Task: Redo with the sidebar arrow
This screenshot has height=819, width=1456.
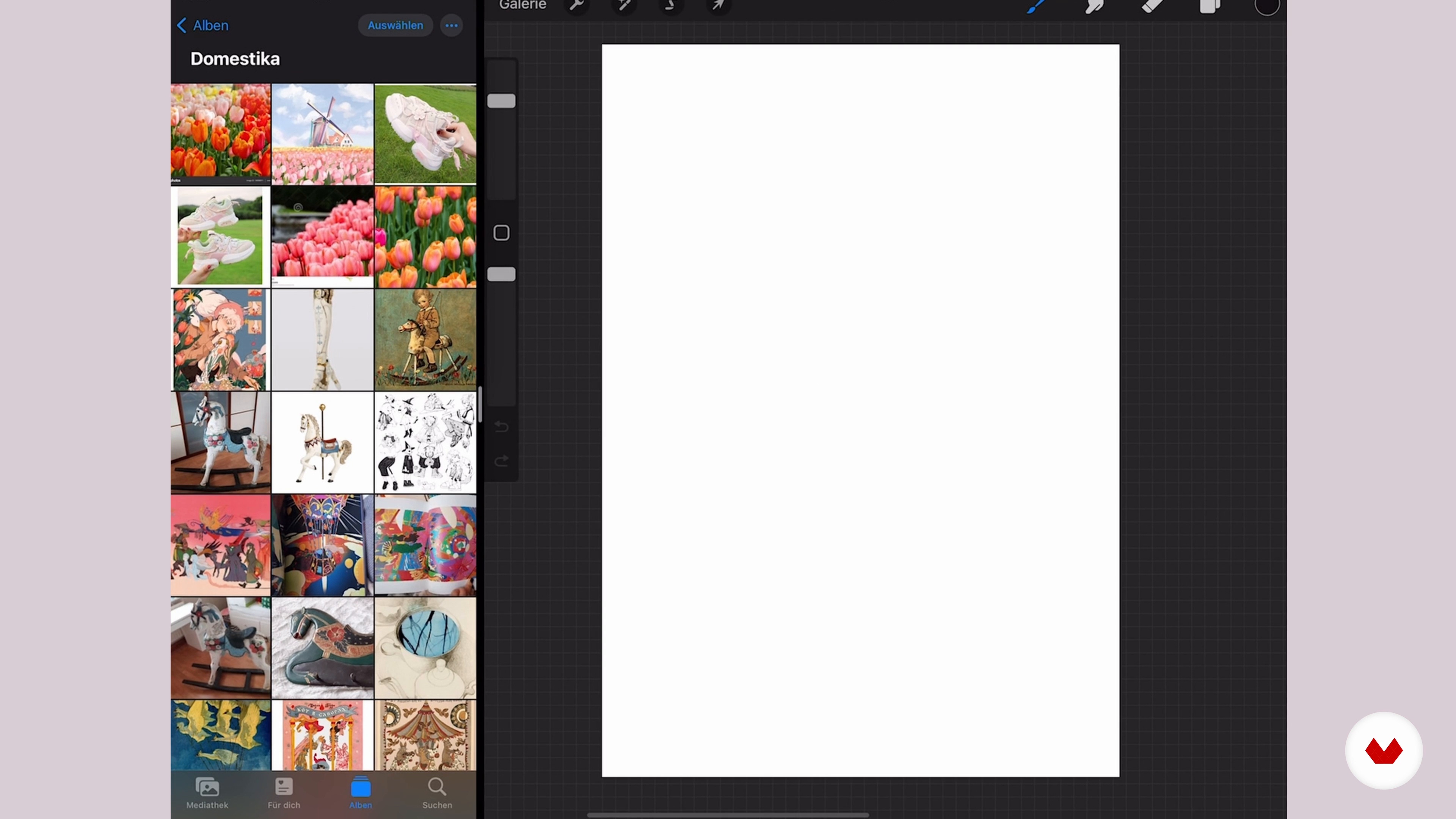Action: [501, 462]
